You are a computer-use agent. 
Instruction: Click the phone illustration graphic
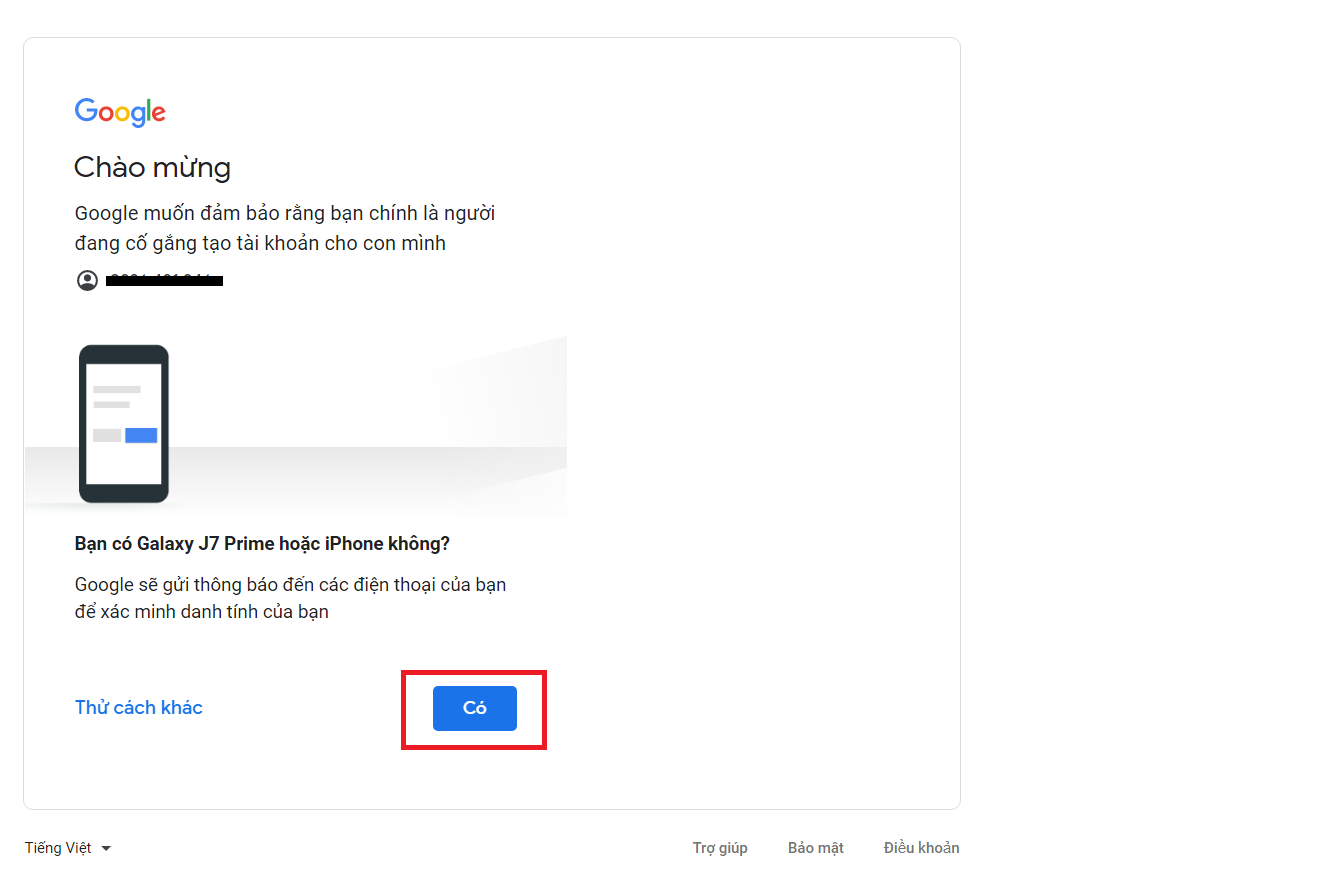pyautogui.click(x=123, y=424)
